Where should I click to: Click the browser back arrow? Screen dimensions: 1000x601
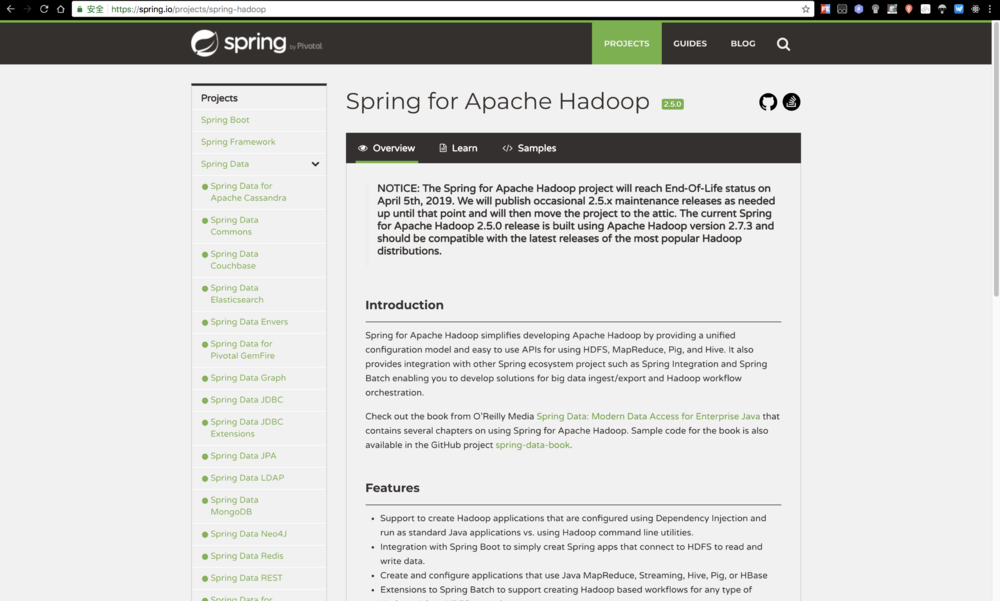[x=10, y=9]
